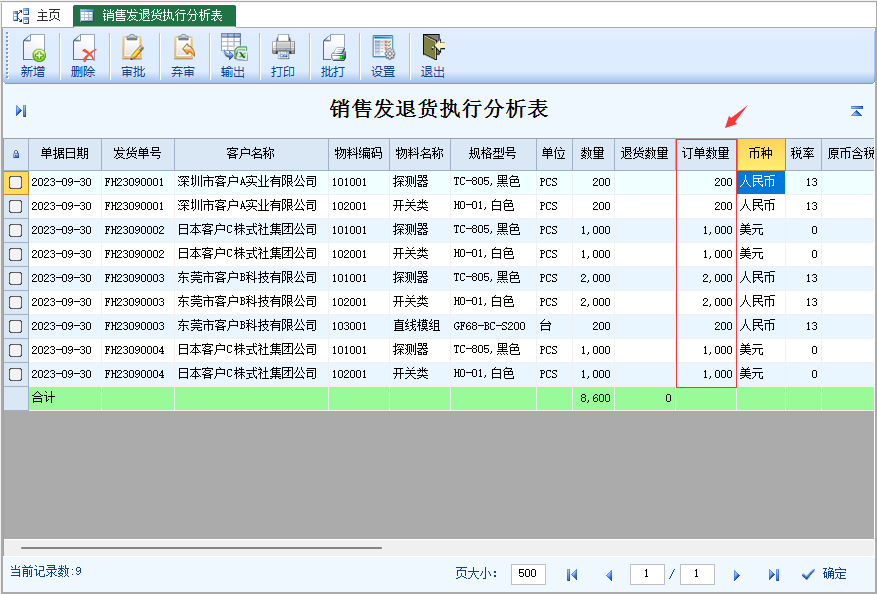877x594 pixels.
Task: Export data with the 输出 icon
Action: coord(233,55)
